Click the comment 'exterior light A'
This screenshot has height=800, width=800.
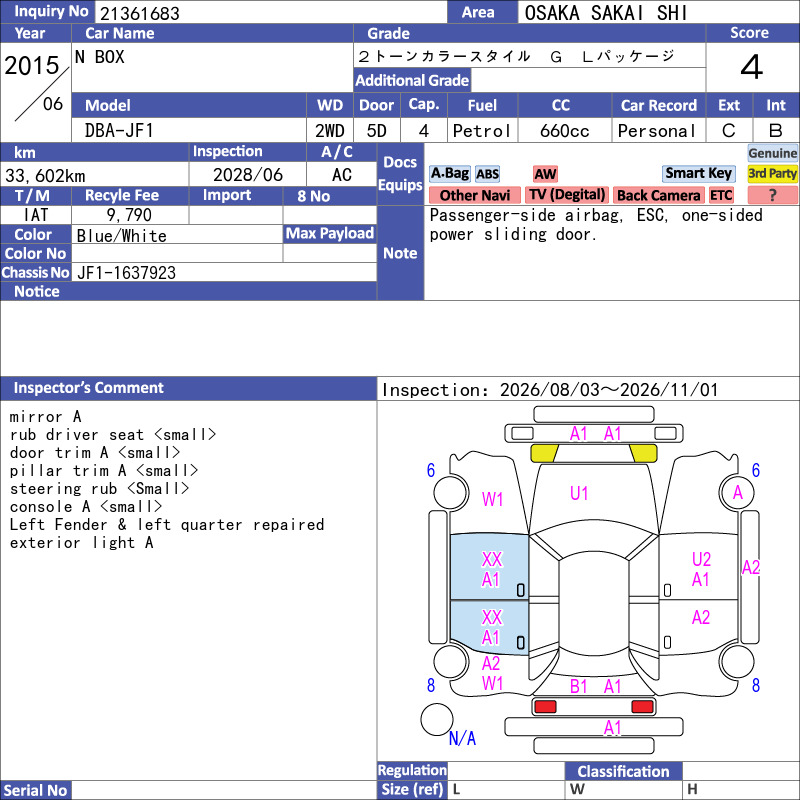tap(81, 542)
